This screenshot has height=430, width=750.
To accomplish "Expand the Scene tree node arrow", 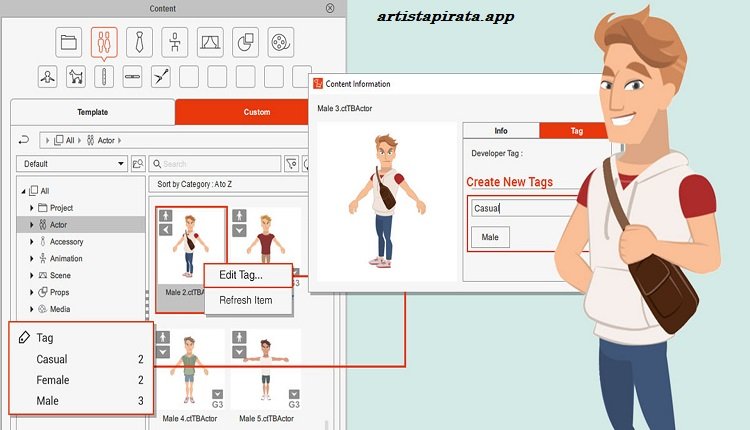I will click(x=32, y=275).
